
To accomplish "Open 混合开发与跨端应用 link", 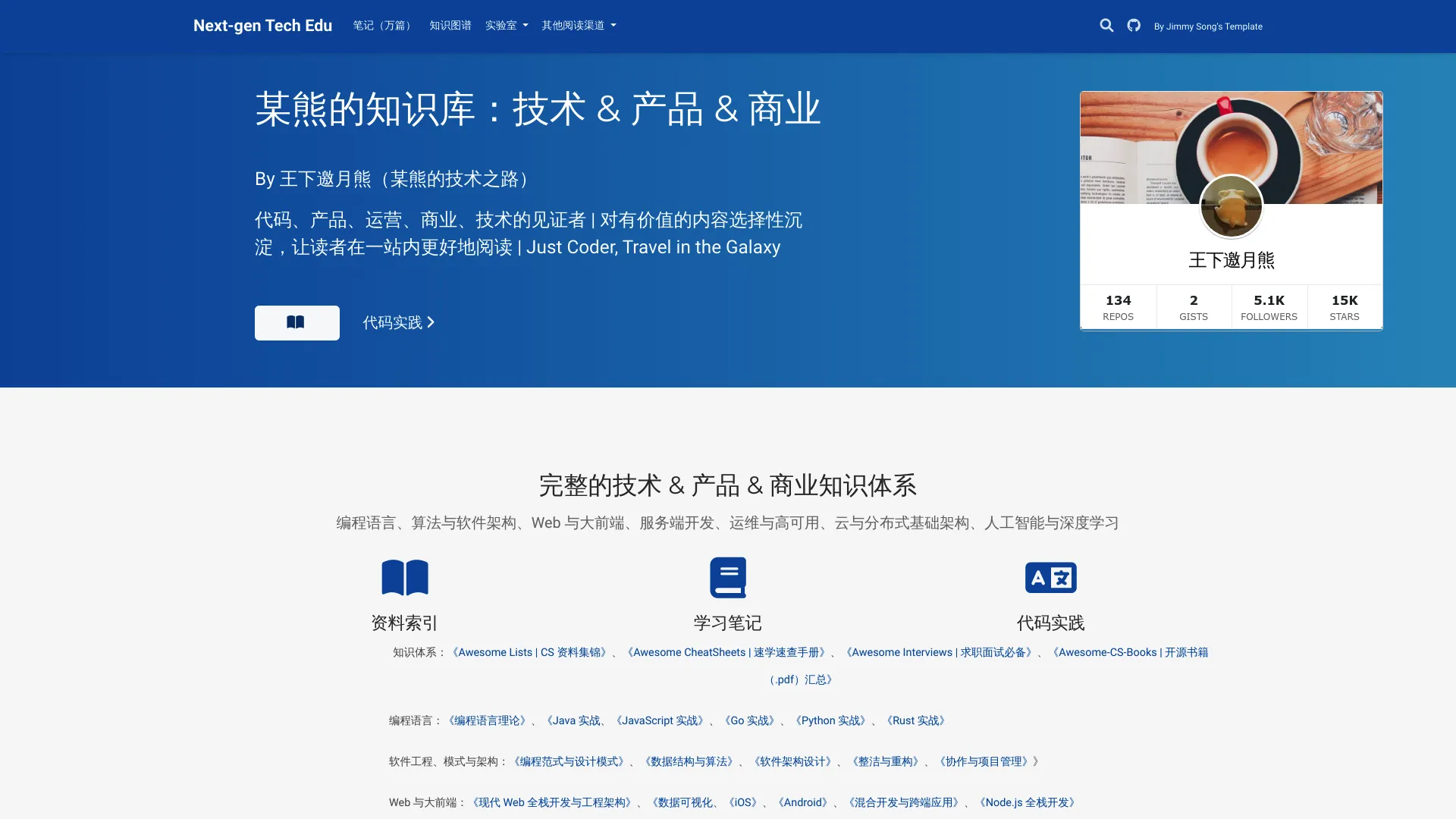I will point(903,802).
